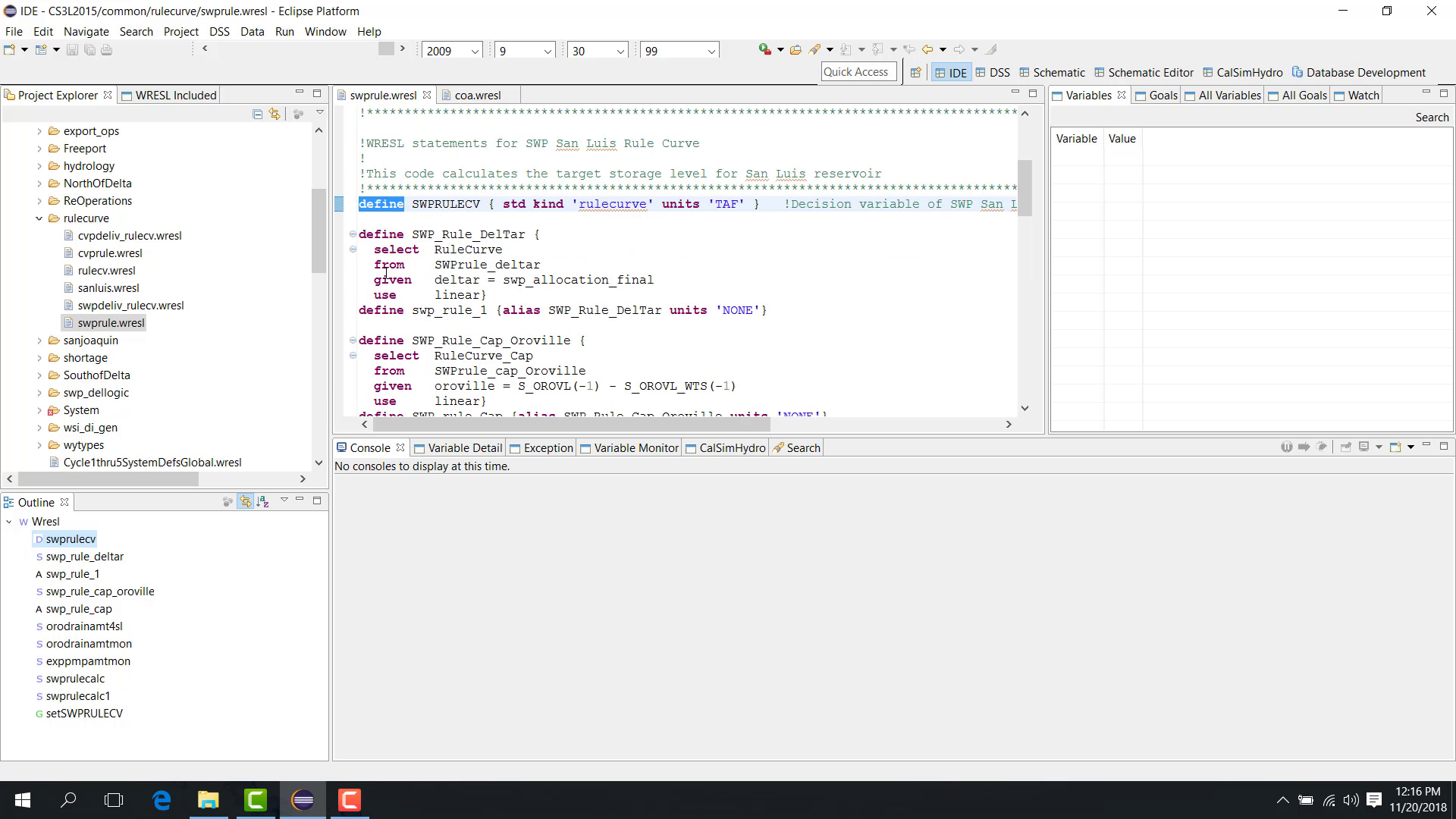Click the Run/Debug launch icon in toolbar

(764, 49)
